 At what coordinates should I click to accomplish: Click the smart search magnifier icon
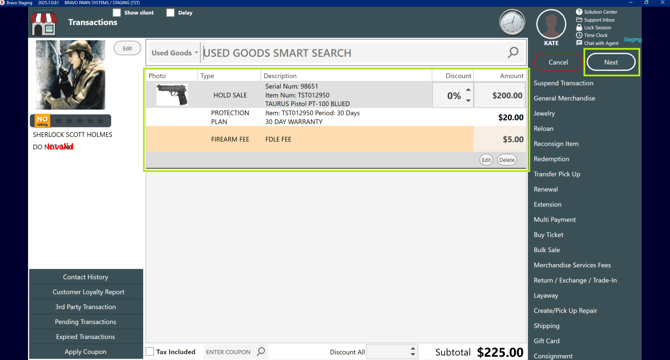(x=513, y=53)
